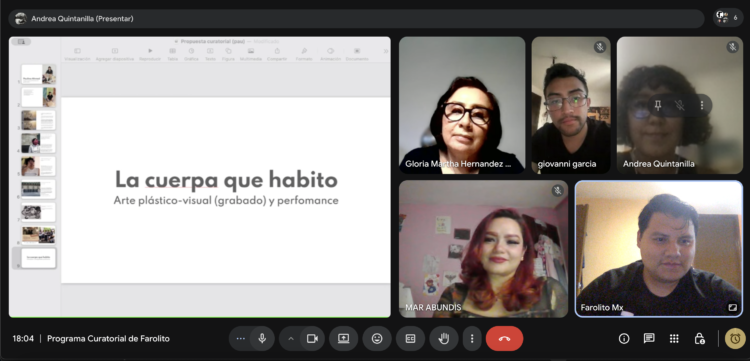Open the present screen option
This screenshot has height=361, width=750.
343,339
